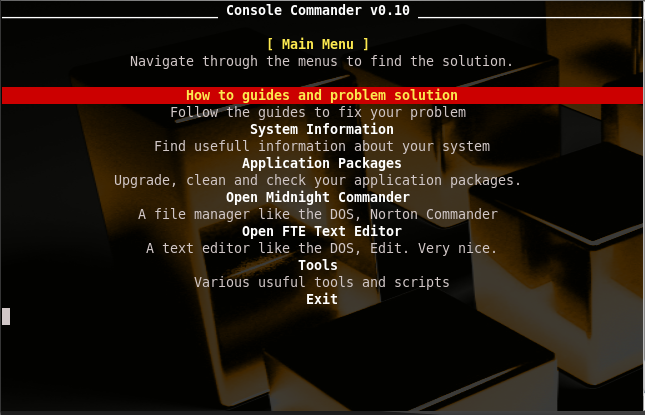Click 'A file manager like the DOS' description
Viewport: 645px width, 415px height.
coord(318,214)
